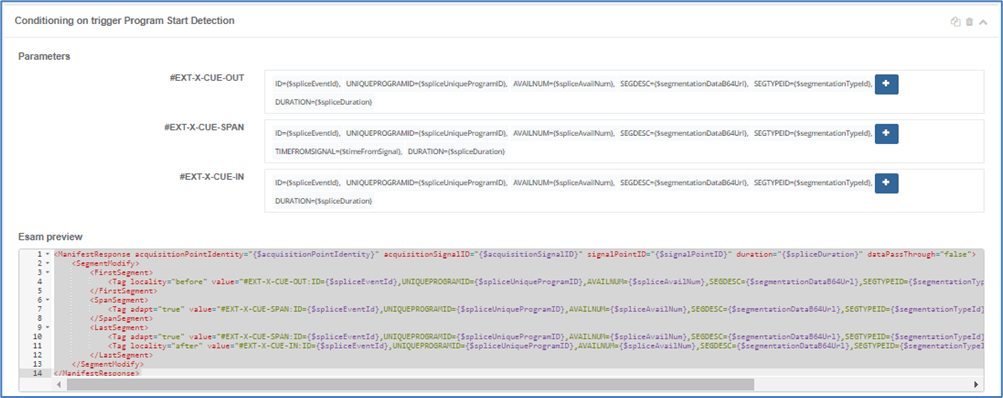Fold the SegmentModify element on line 2

click(48, 263)
